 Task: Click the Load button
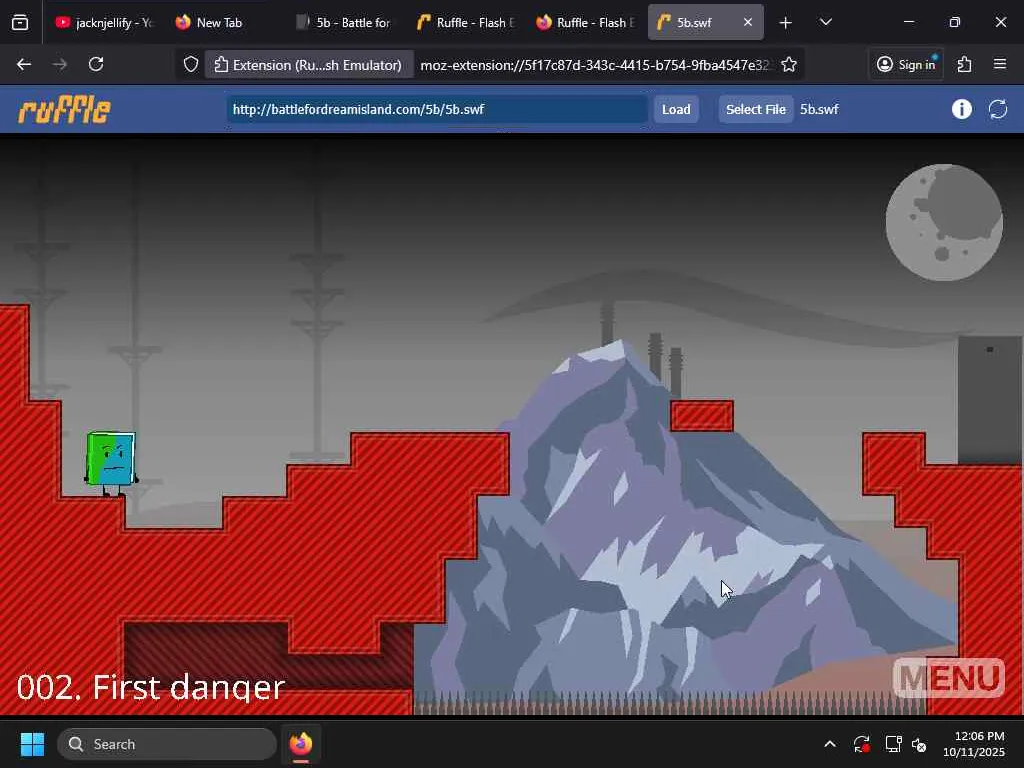tap(676, 109)
